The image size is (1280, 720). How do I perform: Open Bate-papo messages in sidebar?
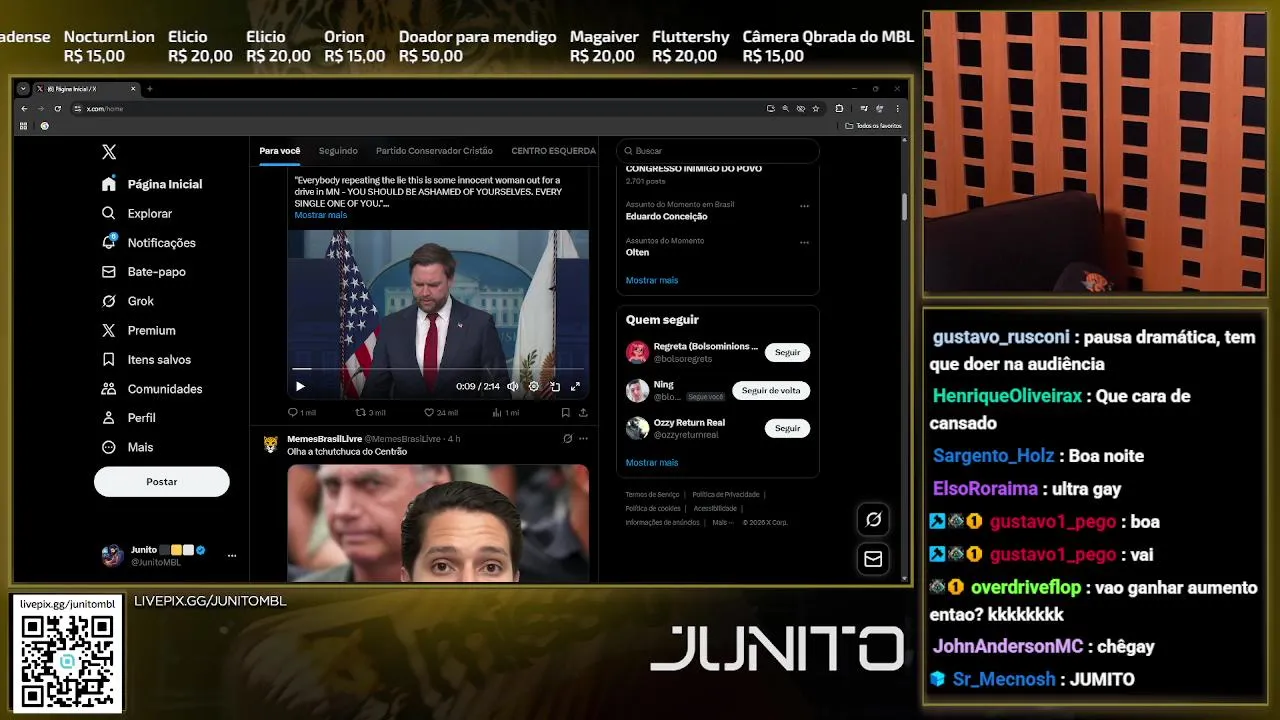(144, 271)
